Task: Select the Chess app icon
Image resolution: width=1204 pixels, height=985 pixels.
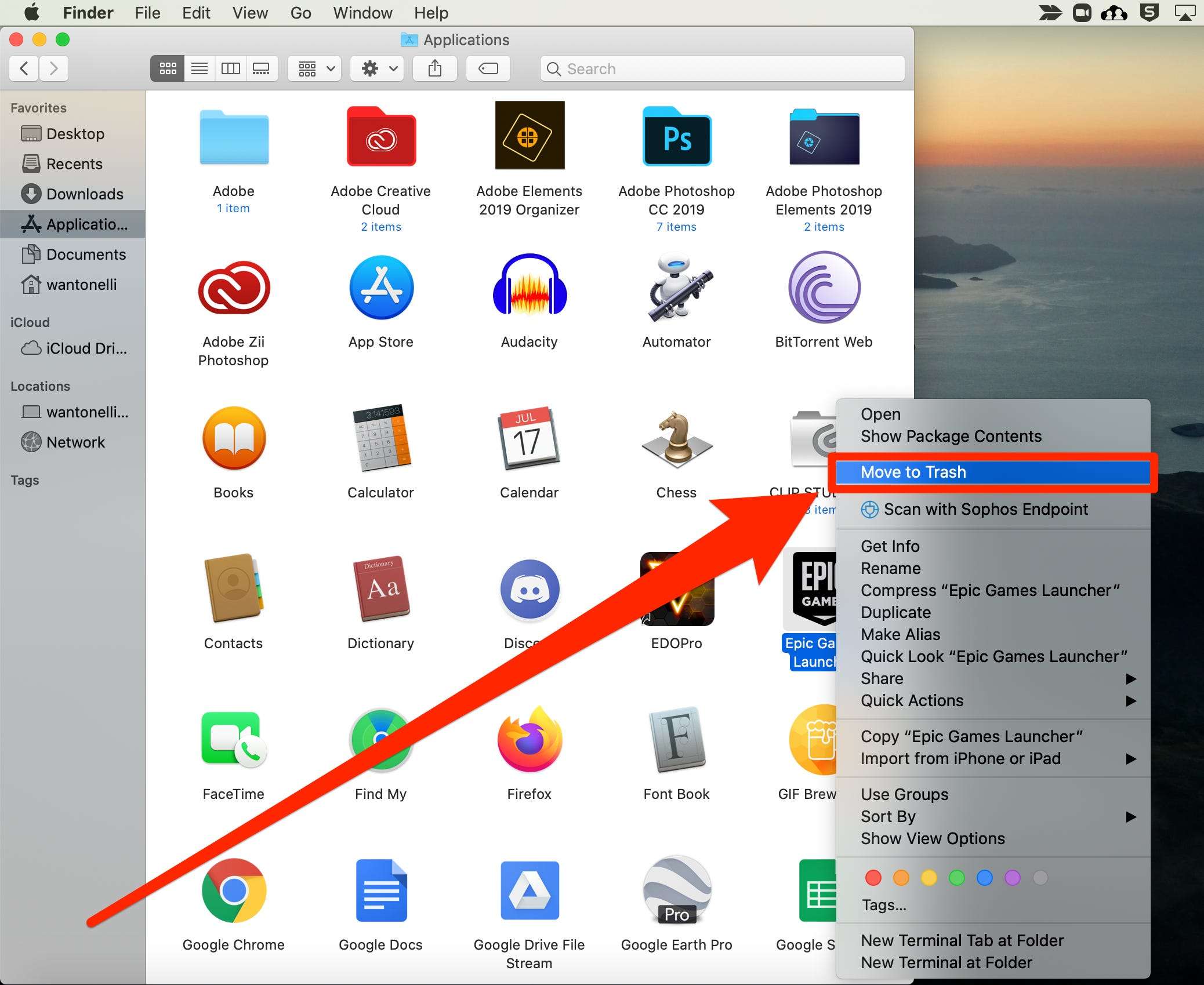Action: (x=677, y=439)
